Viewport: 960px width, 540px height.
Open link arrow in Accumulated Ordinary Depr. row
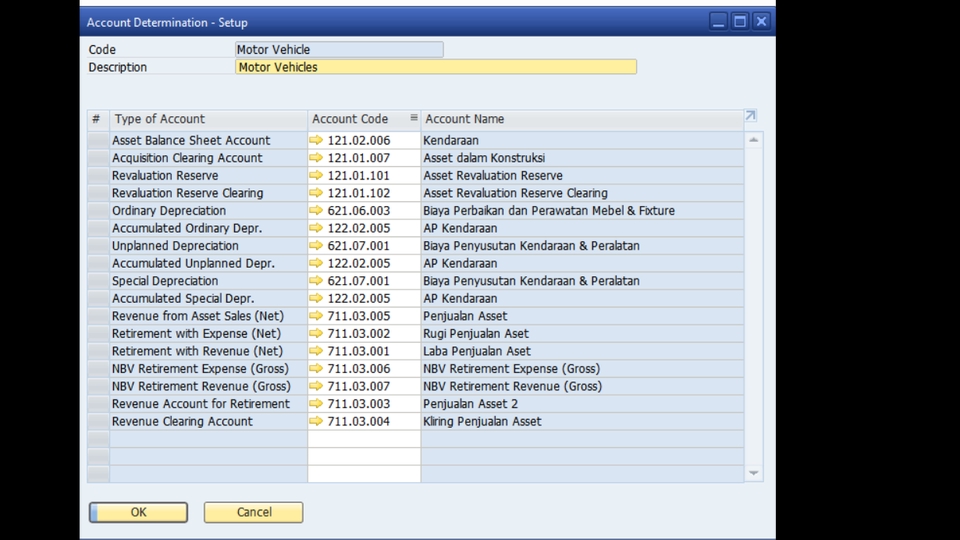click(x=315, y=228)
